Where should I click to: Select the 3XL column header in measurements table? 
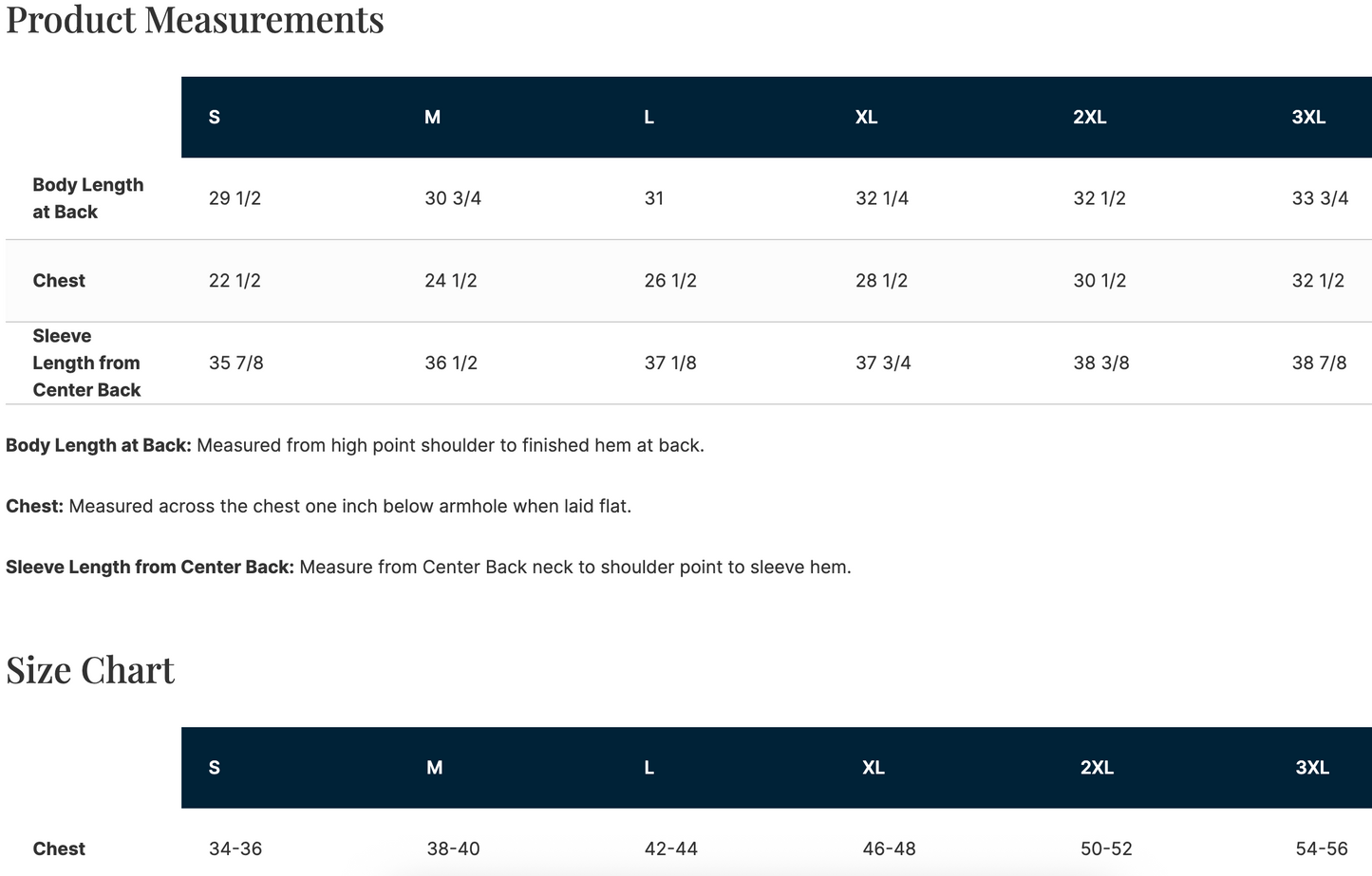click(1308, 117)
